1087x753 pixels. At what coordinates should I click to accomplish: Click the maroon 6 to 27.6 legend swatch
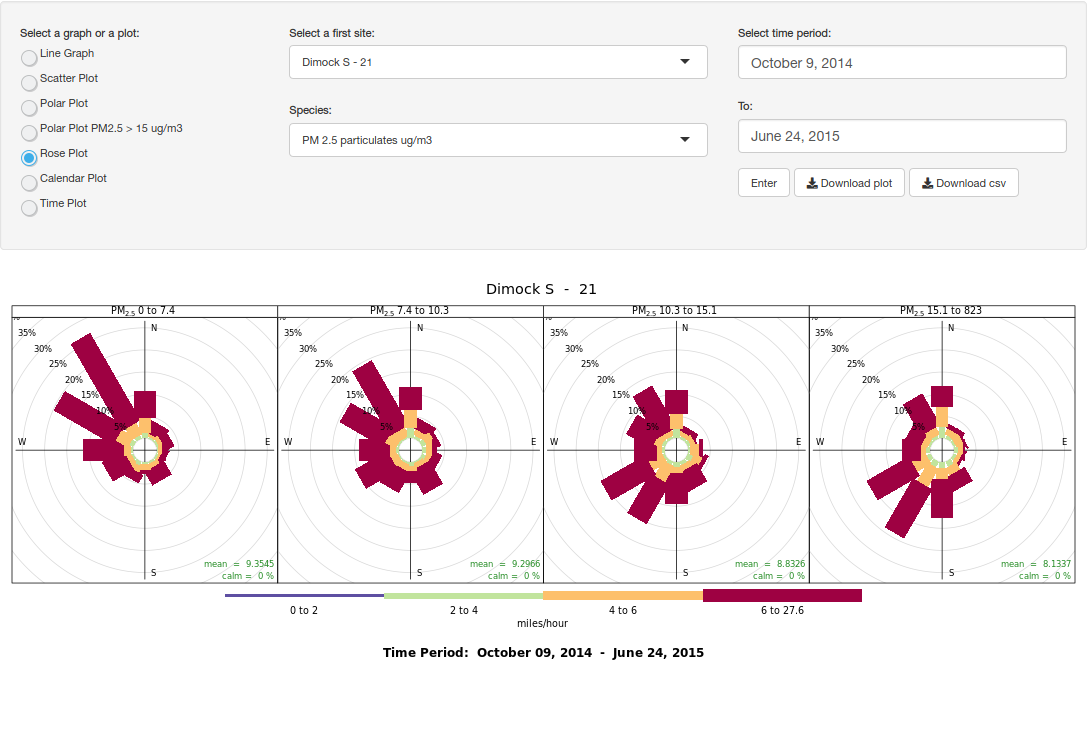(x=783, y=595)
